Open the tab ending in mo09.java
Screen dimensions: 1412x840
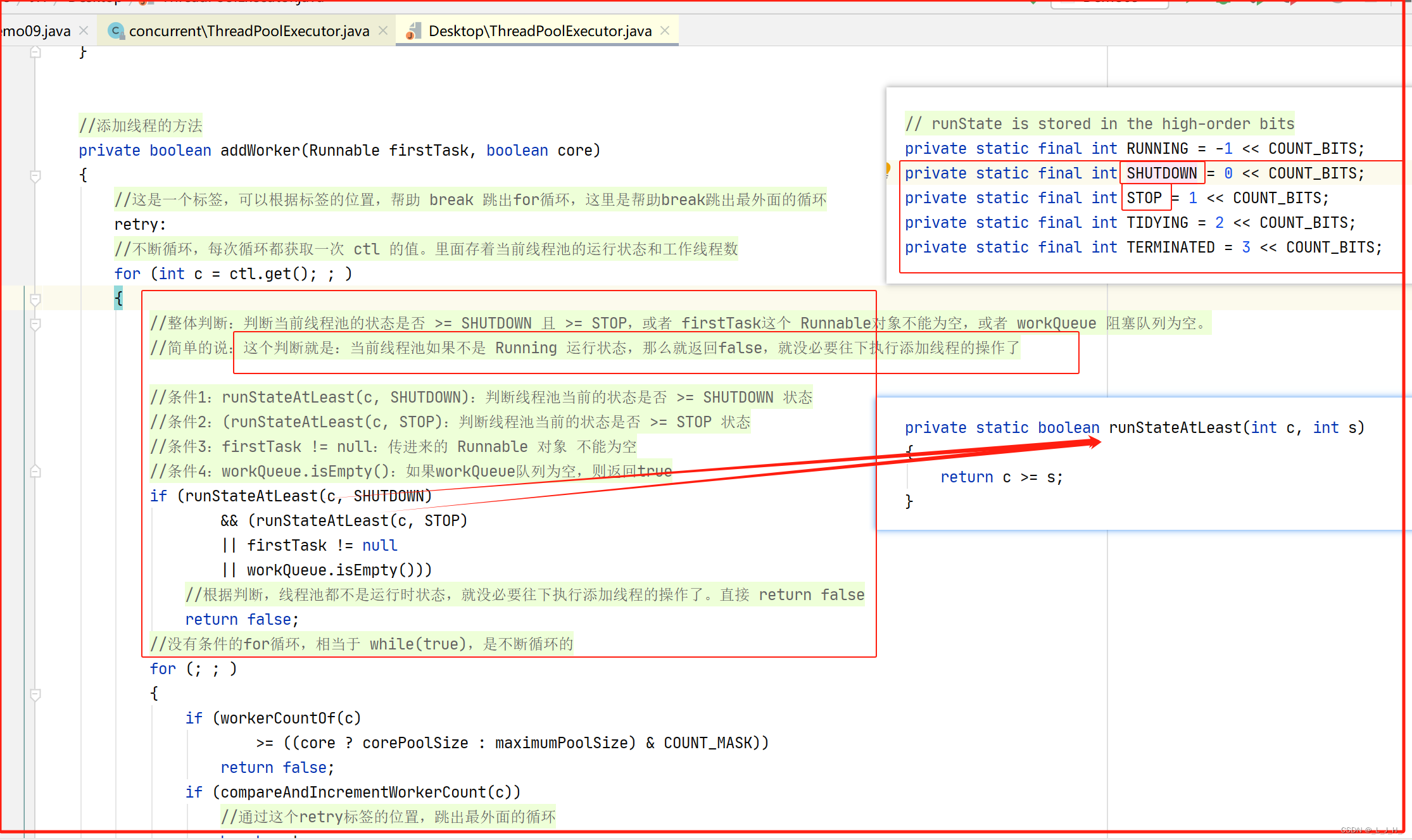click(x=35, y=30)
